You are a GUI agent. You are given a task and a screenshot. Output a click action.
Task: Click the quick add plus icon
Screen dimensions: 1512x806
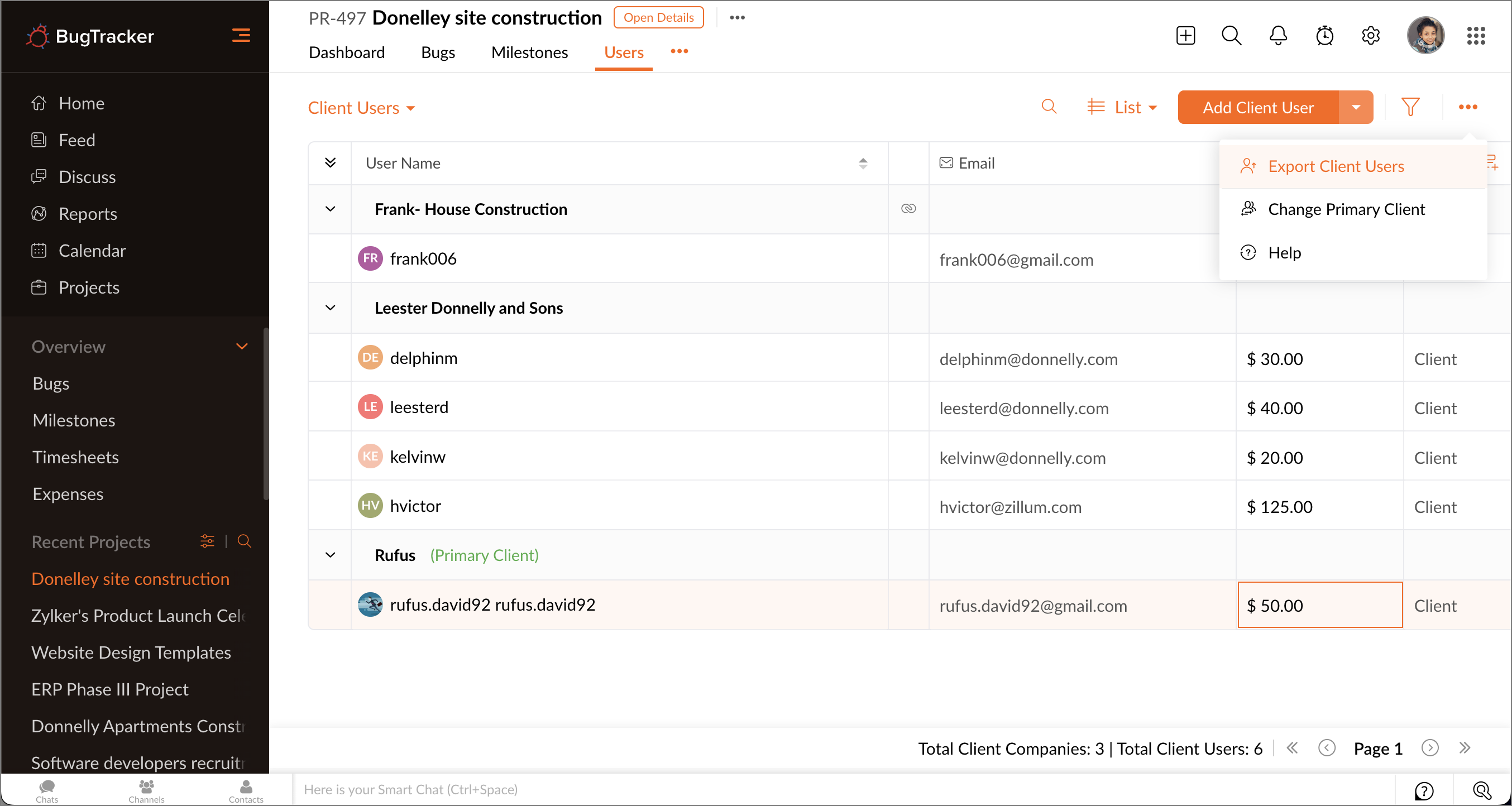1185,36
